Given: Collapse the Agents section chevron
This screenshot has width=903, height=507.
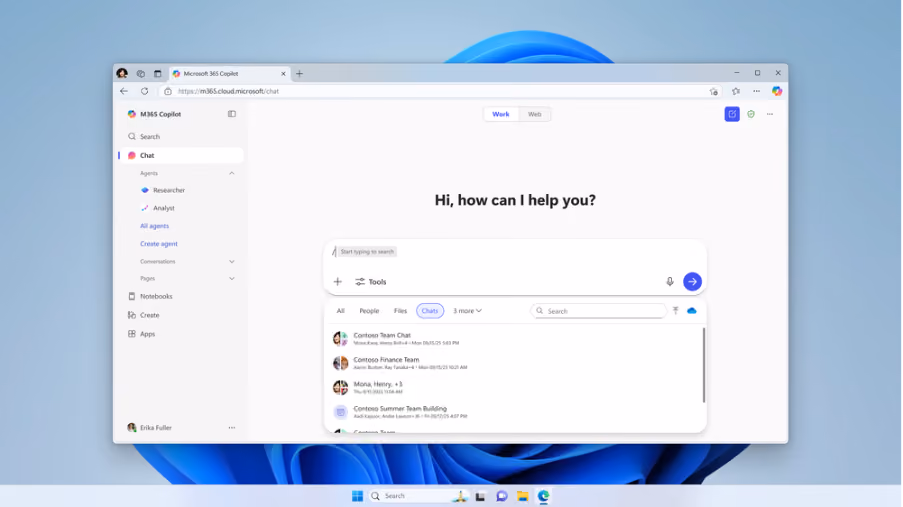Looking at the screenshot, I should (x=232, y=173).
